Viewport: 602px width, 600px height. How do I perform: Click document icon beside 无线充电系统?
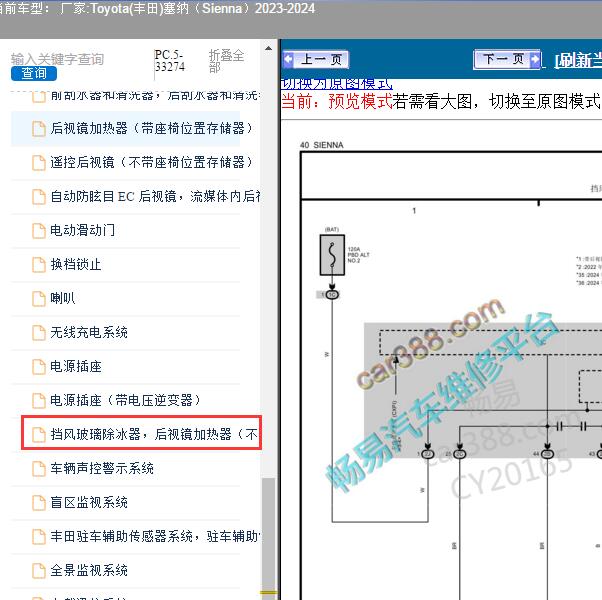click(x=39, y=333)
